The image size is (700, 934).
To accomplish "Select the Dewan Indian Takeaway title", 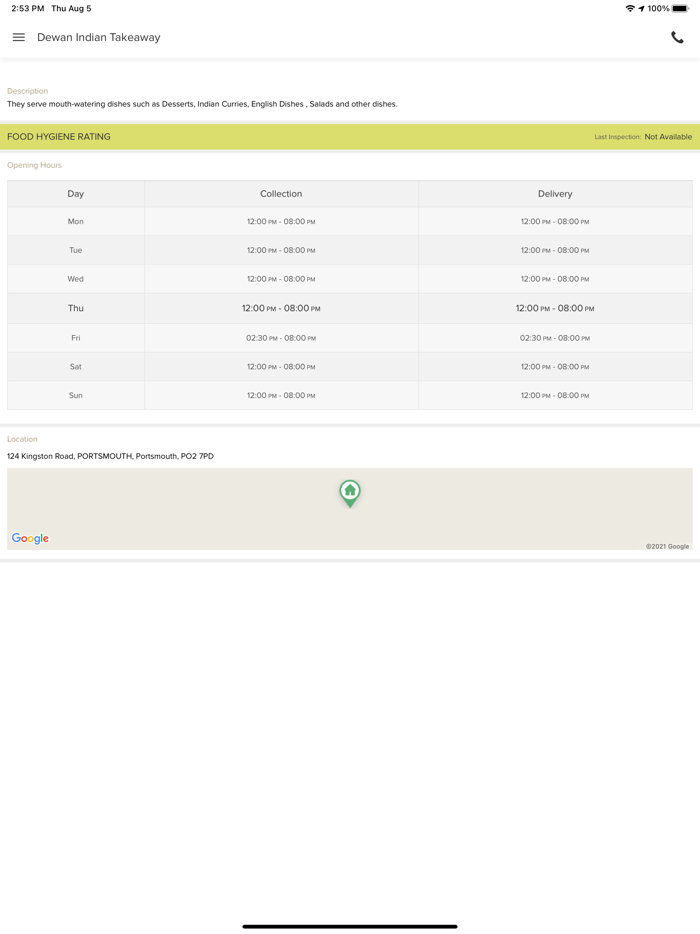I will [x=99, y=37].
